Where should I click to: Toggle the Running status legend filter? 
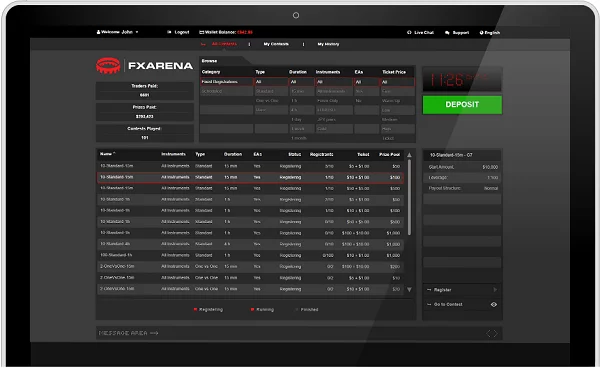(262, 309)
